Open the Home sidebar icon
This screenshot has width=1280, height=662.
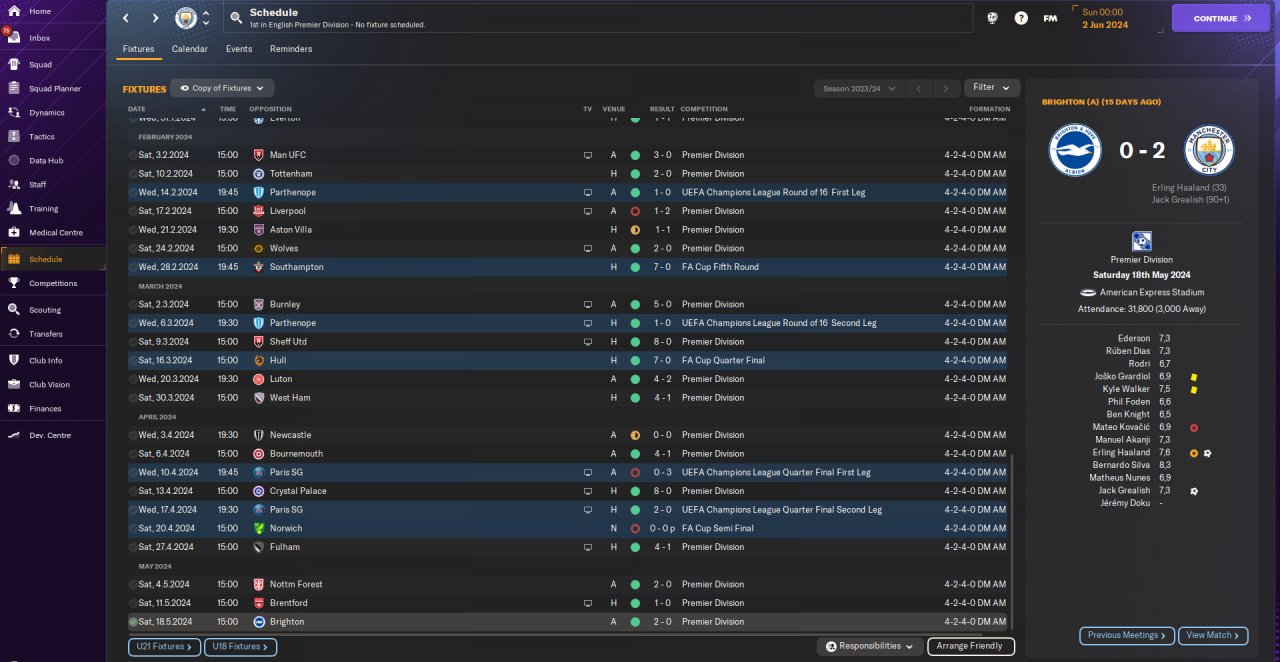pos(14,11)
